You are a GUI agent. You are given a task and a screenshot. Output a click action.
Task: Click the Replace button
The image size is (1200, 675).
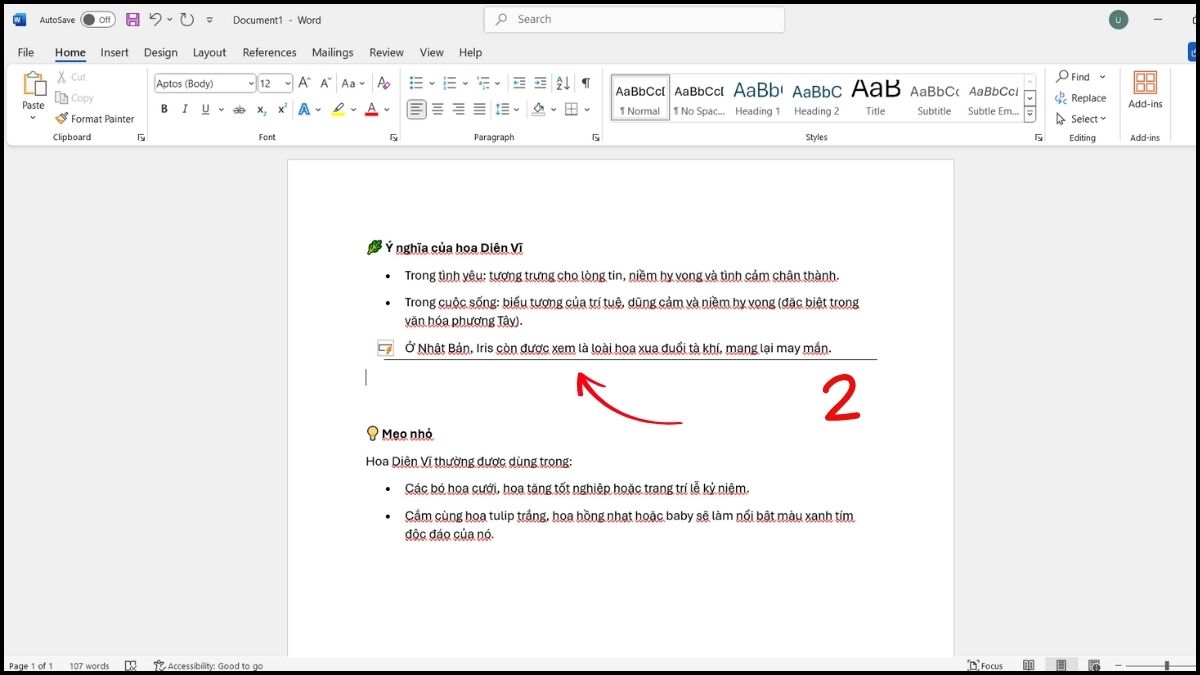tap(1081, 98)
